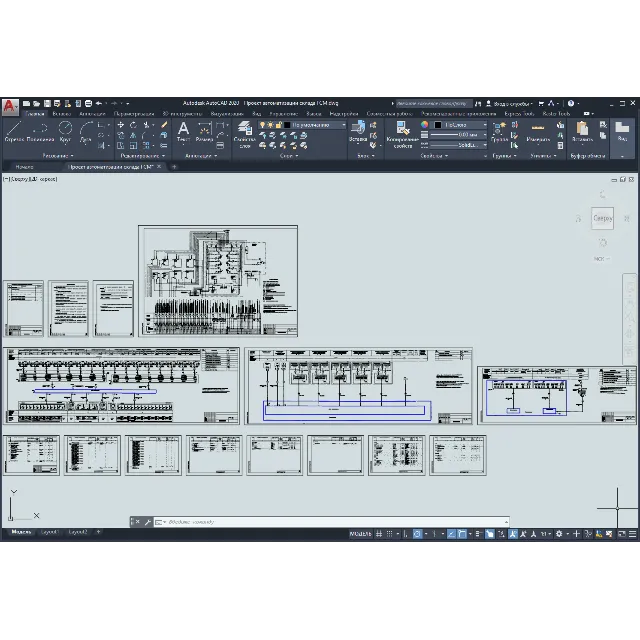Select the Dimension (Размер) tool
640x640 pixels.
pyautogui.click(x=204, y=131)
